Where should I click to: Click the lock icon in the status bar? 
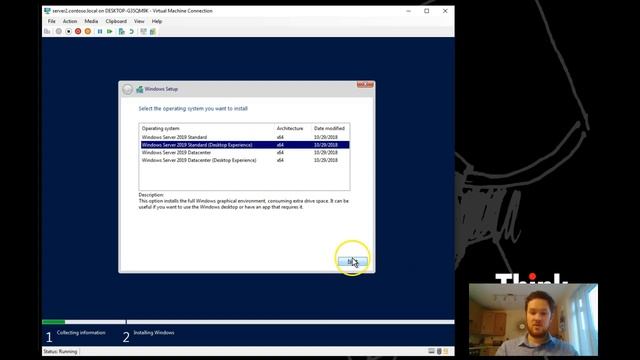click(x=446, y=351)
